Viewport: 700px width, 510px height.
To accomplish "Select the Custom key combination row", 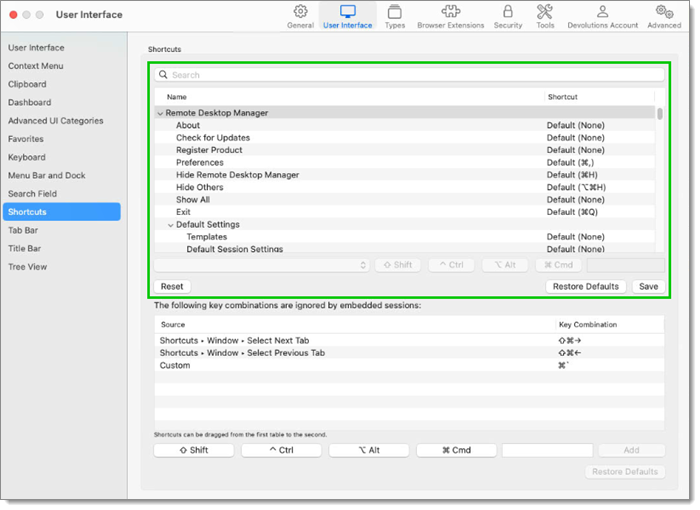I will pos(409,366).
